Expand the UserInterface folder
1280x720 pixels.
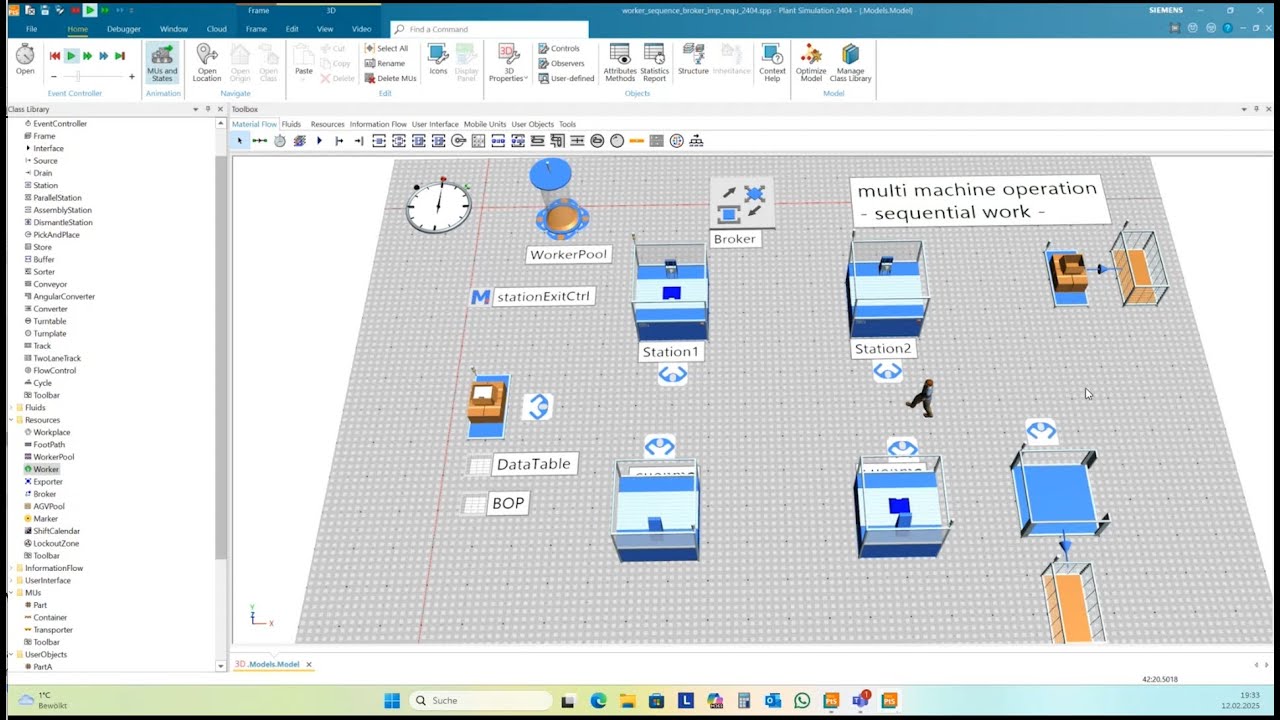point(12,580)
